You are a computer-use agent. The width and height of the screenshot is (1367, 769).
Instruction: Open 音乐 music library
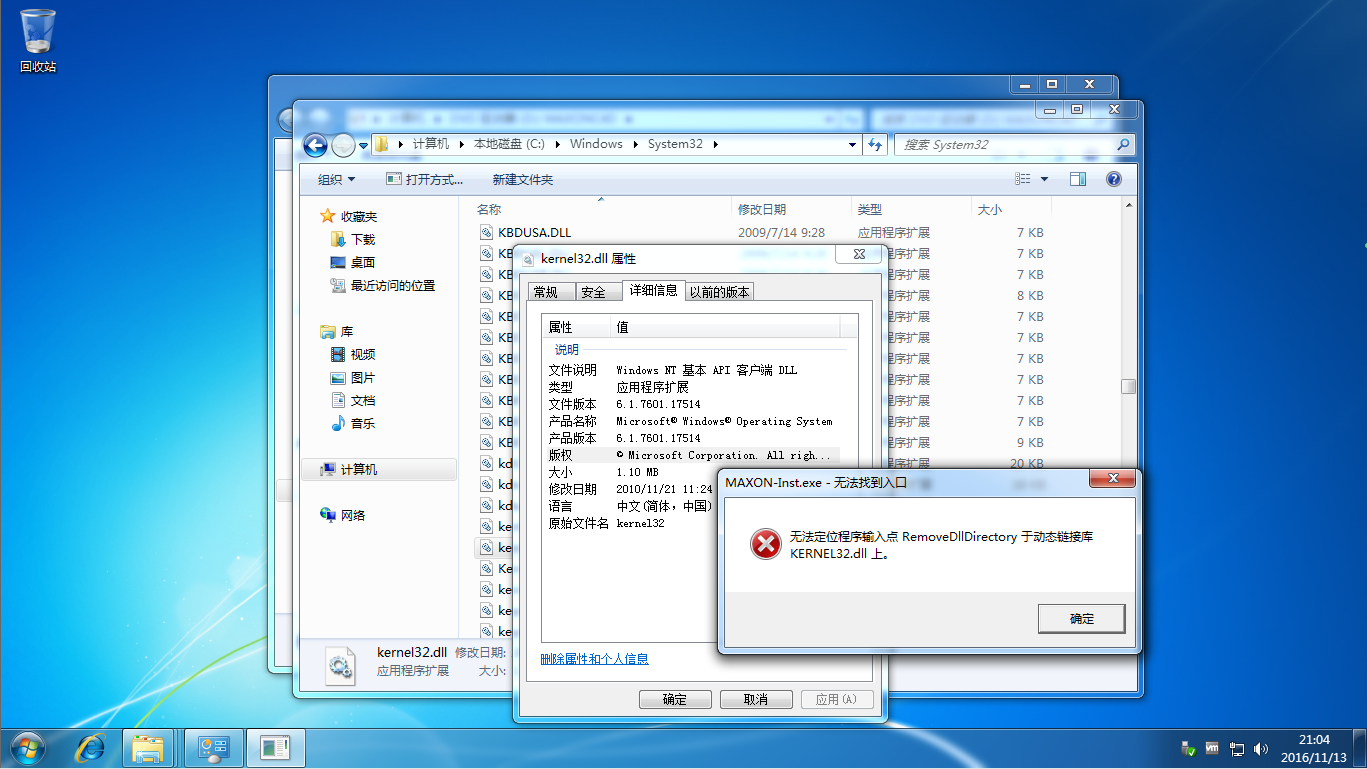coord(352,424)
